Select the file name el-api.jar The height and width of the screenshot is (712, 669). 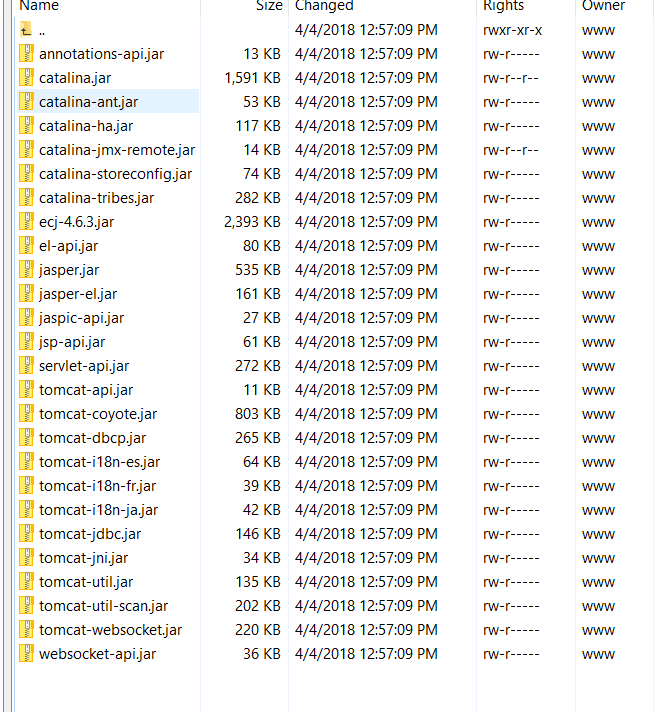68,246
